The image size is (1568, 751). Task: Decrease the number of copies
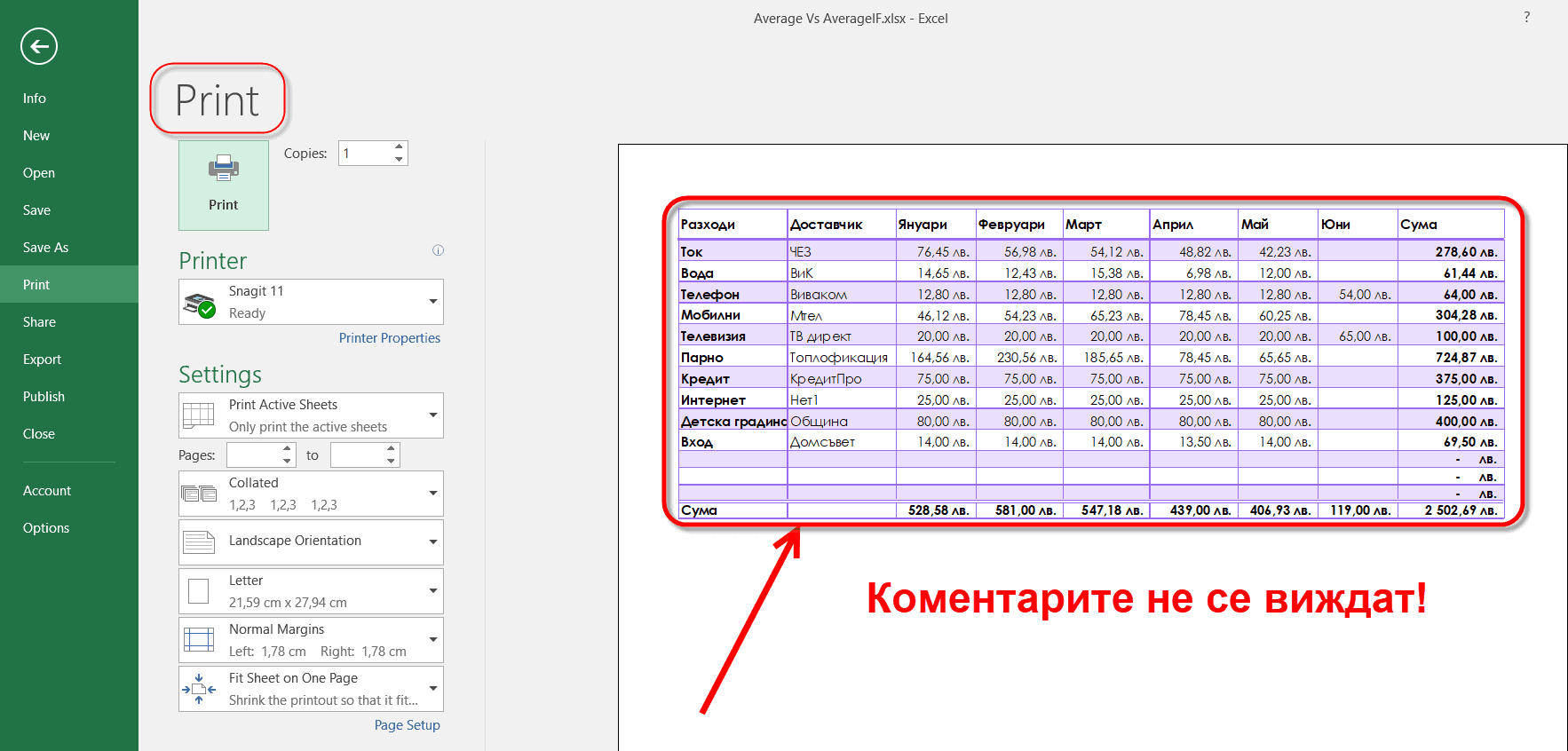399,159
